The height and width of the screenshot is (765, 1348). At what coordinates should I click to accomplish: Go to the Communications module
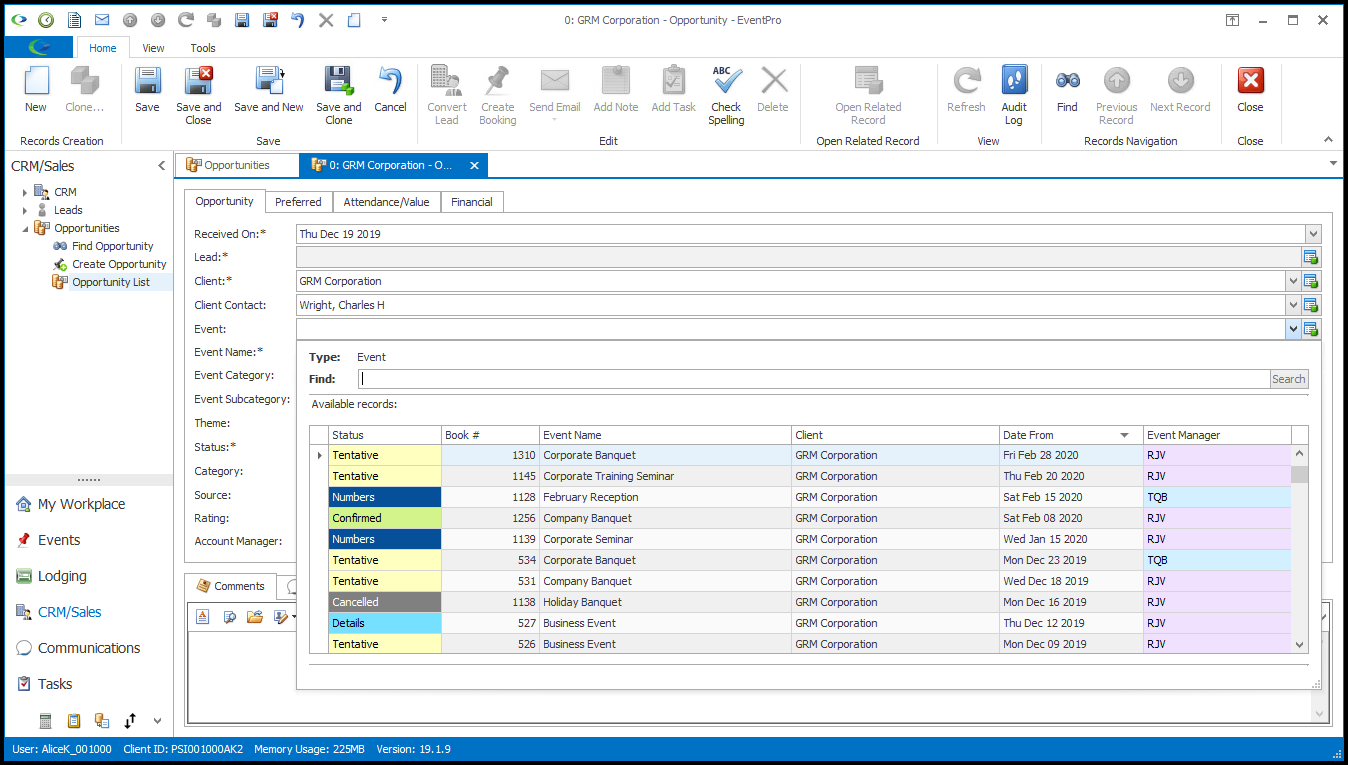[89, 648]
